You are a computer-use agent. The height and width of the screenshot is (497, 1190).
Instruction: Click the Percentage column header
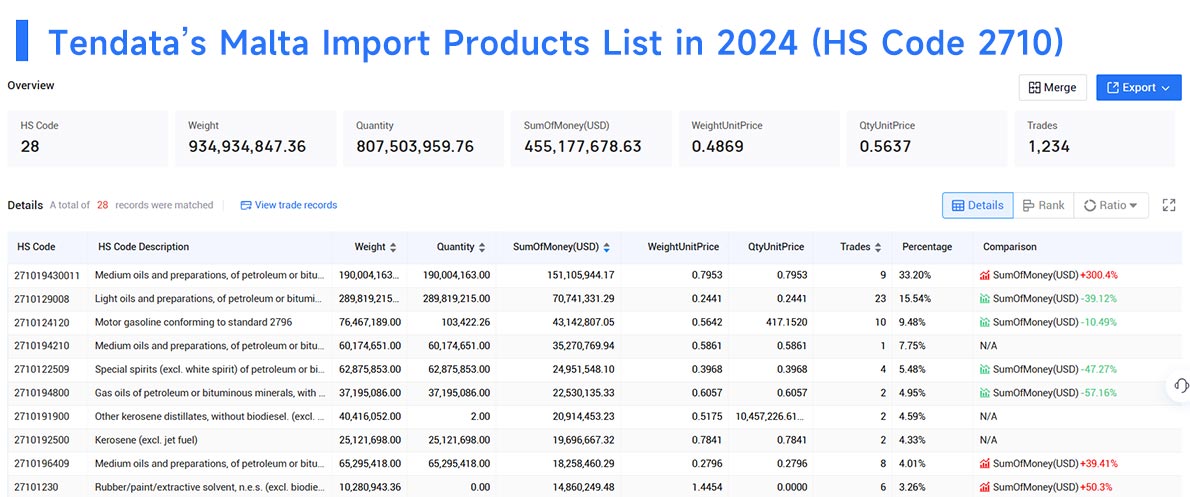coord(927,247)
